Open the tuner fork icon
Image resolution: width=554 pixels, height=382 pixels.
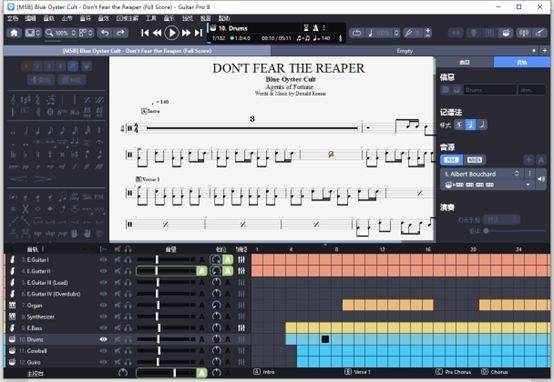click(x=523, y=33)
